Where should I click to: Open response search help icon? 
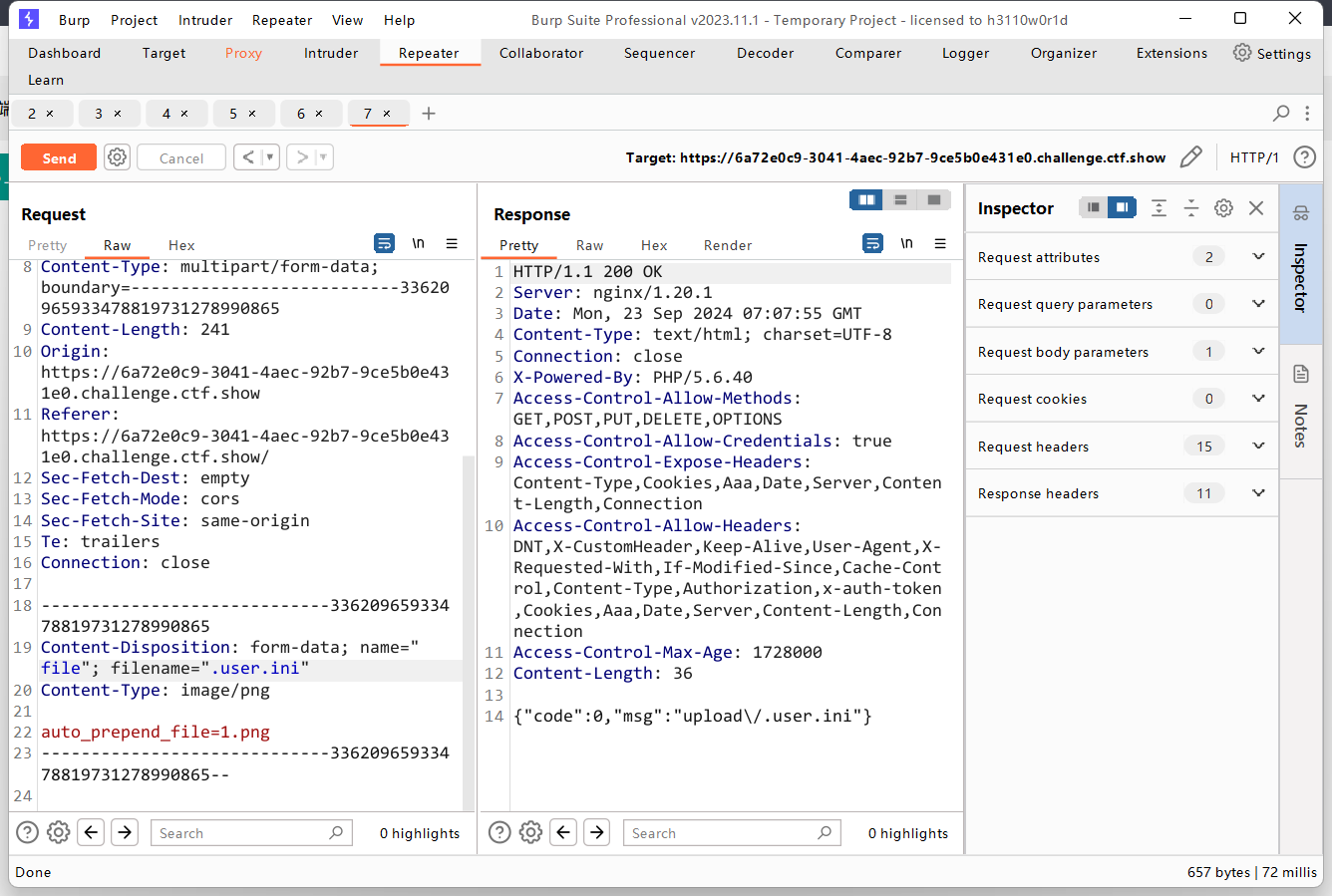(500, 832)
